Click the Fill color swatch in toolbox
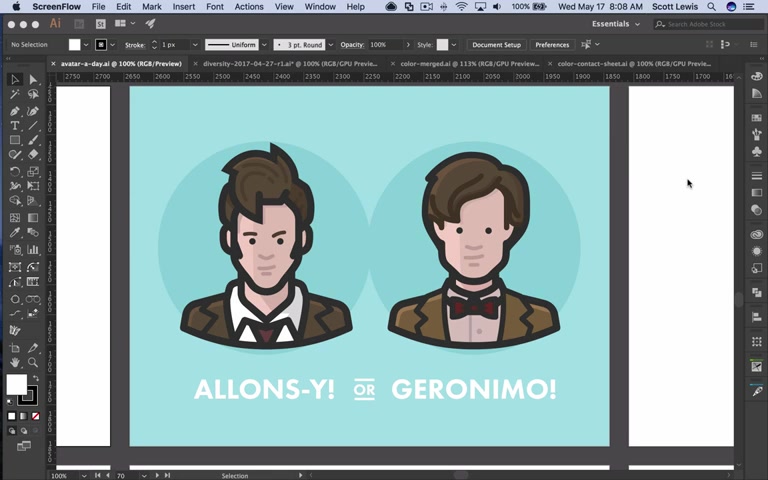Image resolution: width=768 pixels, height=480 pixels. (16, 384)
